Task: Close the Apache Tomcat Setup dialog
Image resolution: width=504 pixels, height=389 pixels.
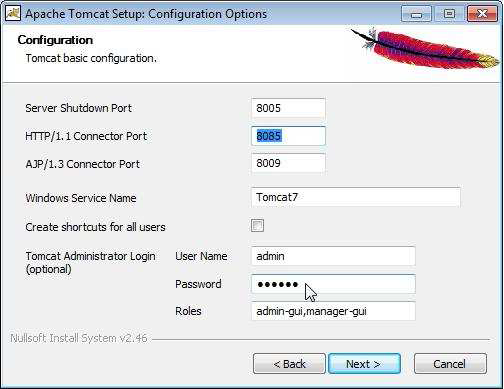Action: [482, 14]
